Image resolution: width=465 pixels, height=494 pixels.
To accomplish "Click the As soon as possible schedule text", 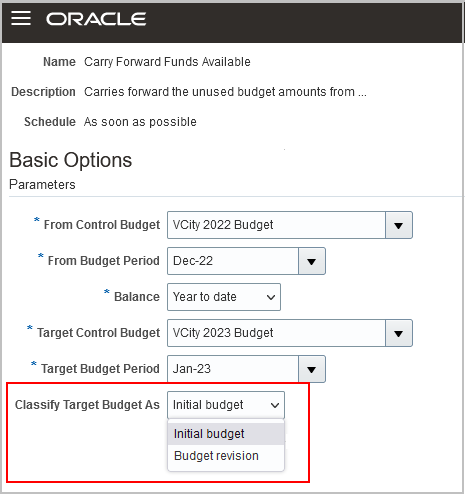I will pyautogui.click(x=140, y=122).
